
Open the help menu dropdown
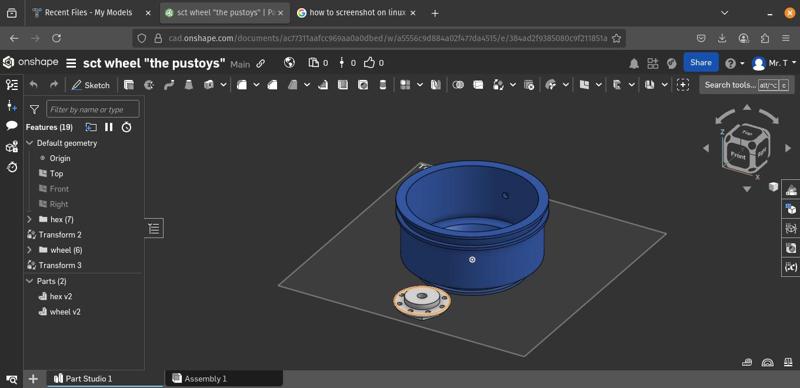[735, 63]
